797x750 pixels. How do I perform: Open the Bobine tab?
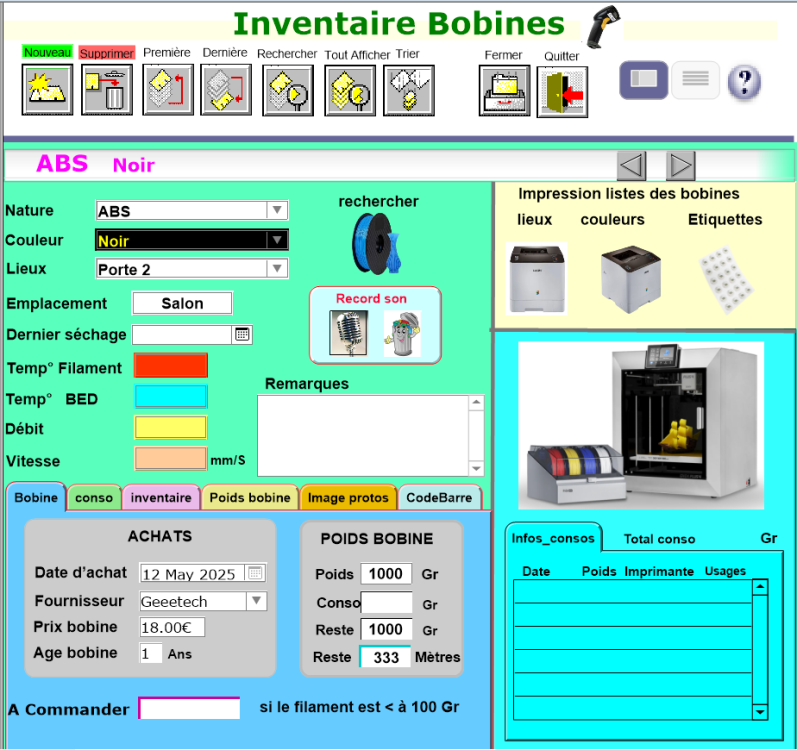point(36,497)
